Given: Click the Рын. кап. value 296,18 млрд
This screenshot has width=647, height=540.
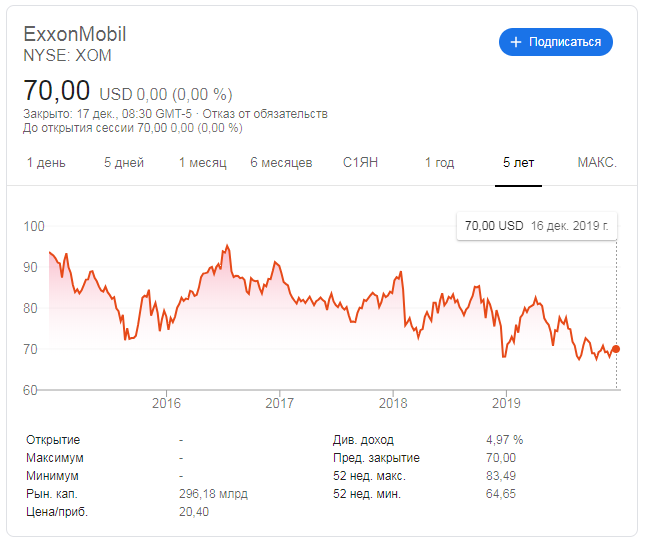Looking at the screenshot, I should 213,494.
